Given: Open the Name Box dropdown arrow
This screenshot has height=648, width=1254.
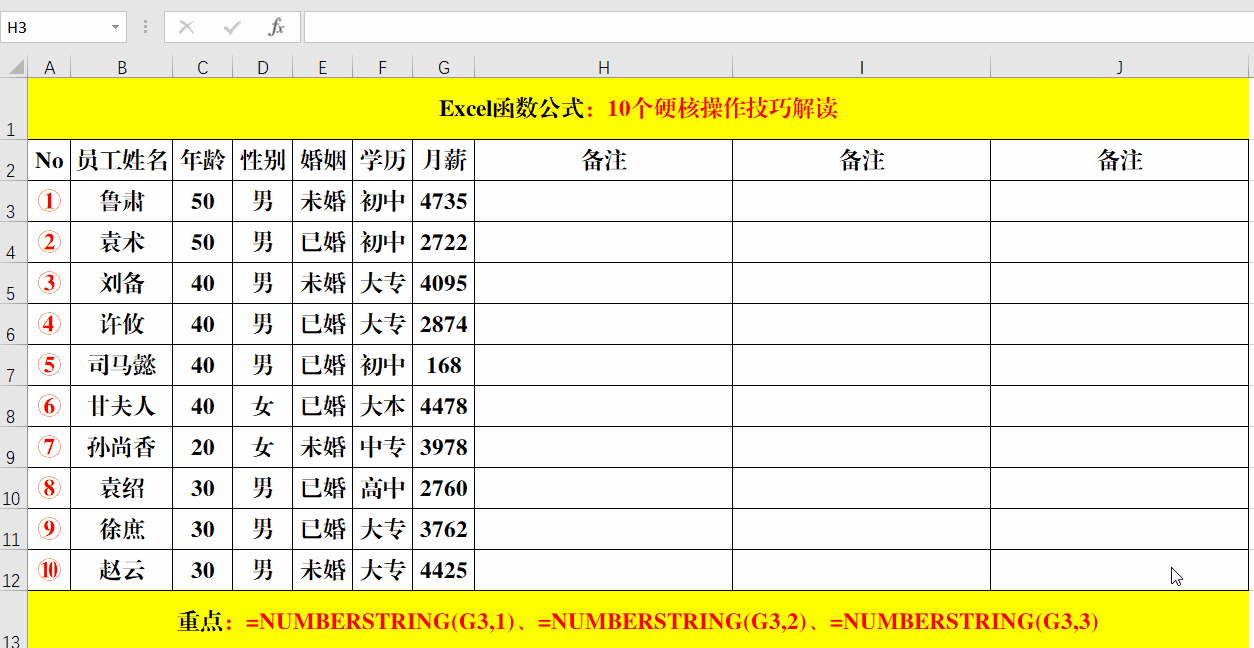Looking at the screenshot, I should 117,27.
